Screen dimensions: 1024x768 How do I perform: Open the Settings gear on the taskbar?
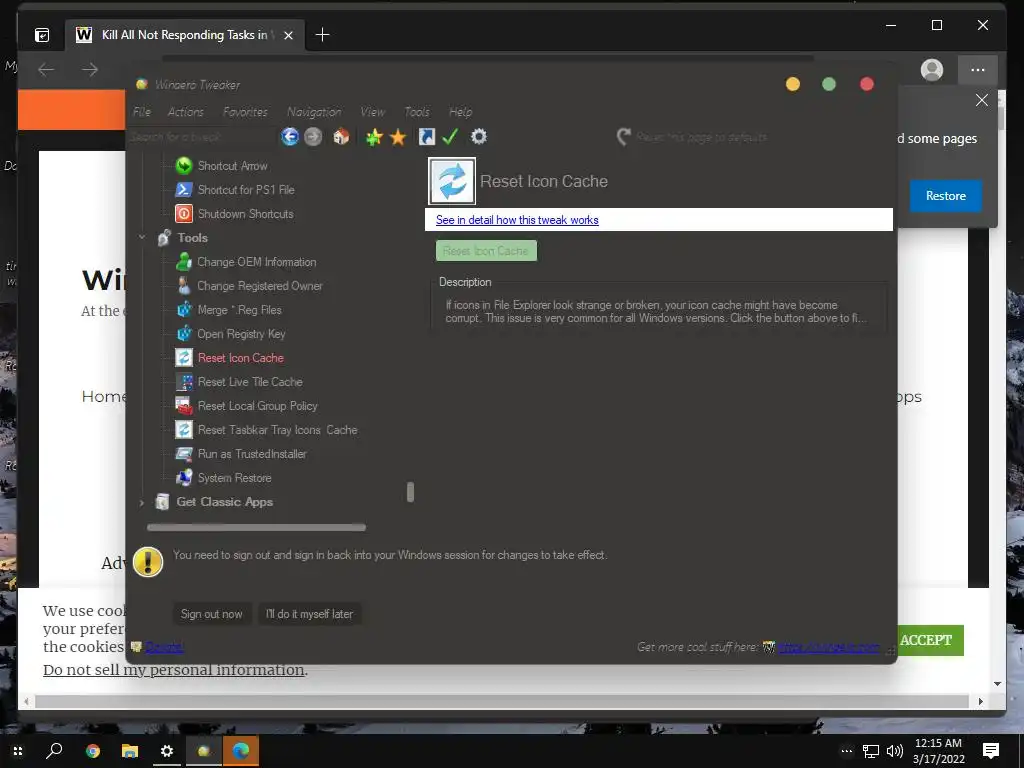[167, 751]
